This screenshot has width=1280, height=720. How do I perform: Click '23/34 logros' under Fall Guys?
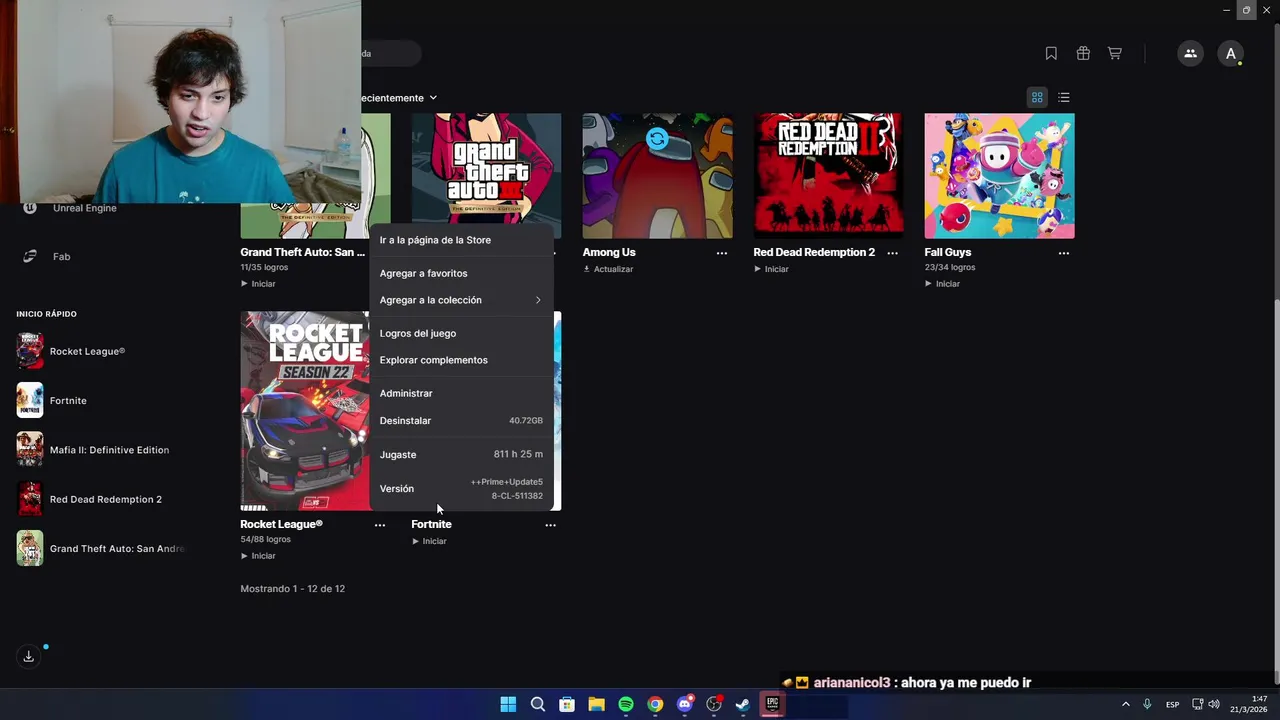point(950,268)
